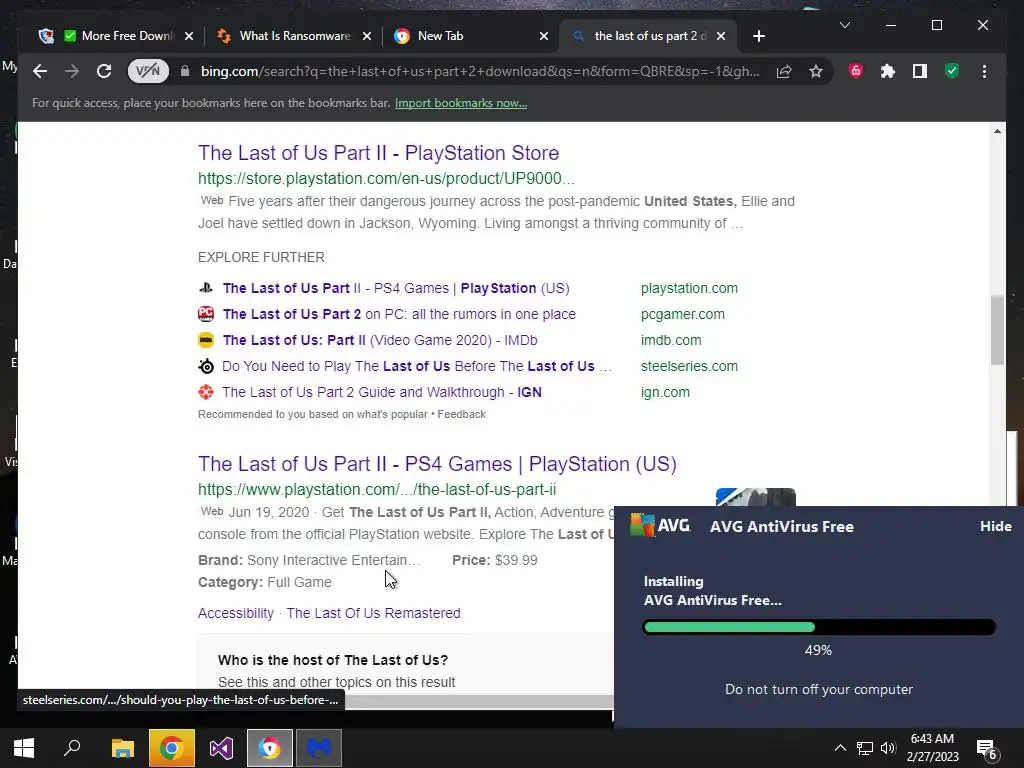The height and width of the screenshot is (768, 1024).
Task: Click the IMDb yellow favicon icon
Action: (206, 340)
